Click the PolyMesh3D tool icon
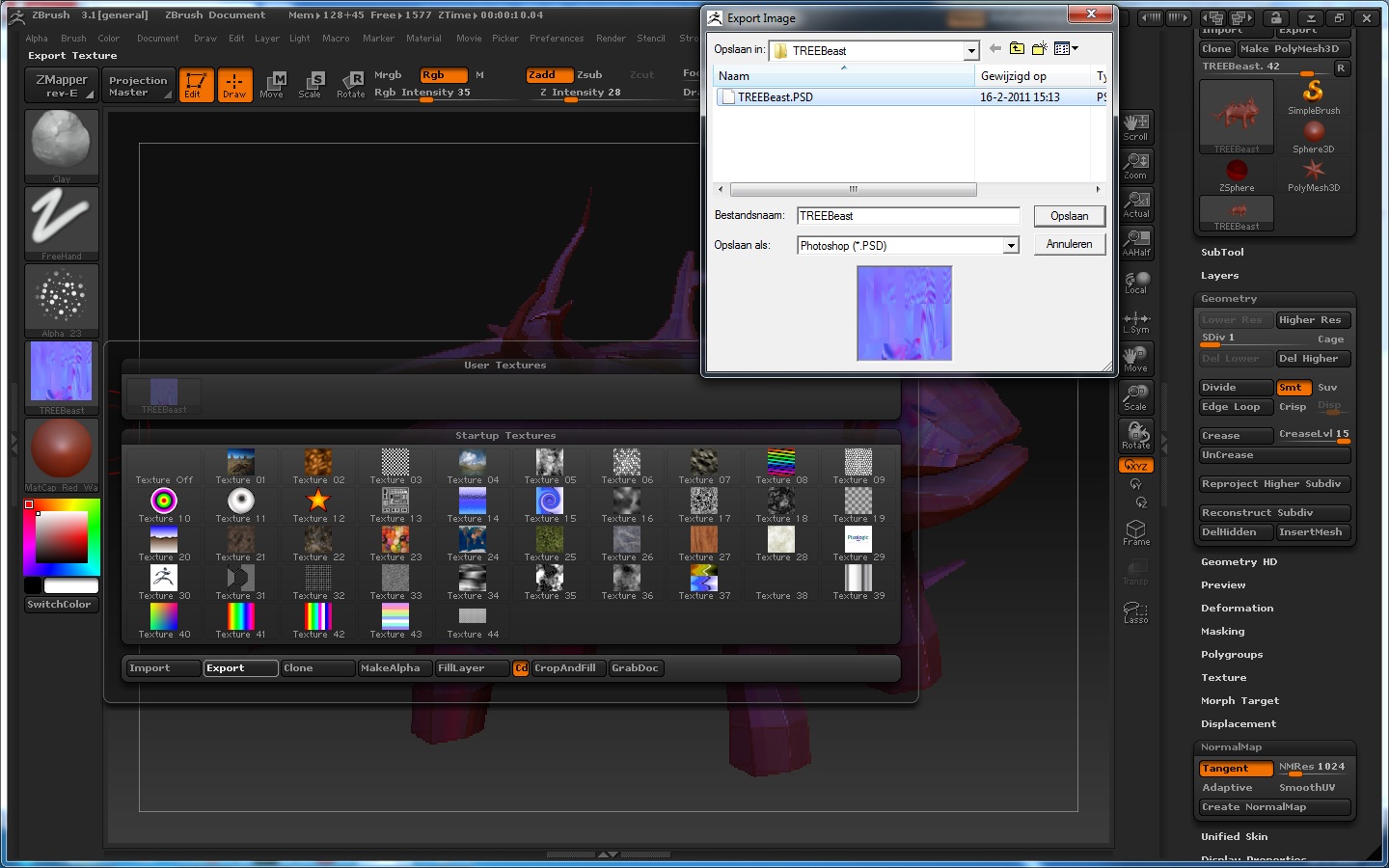 (1314, 169)
